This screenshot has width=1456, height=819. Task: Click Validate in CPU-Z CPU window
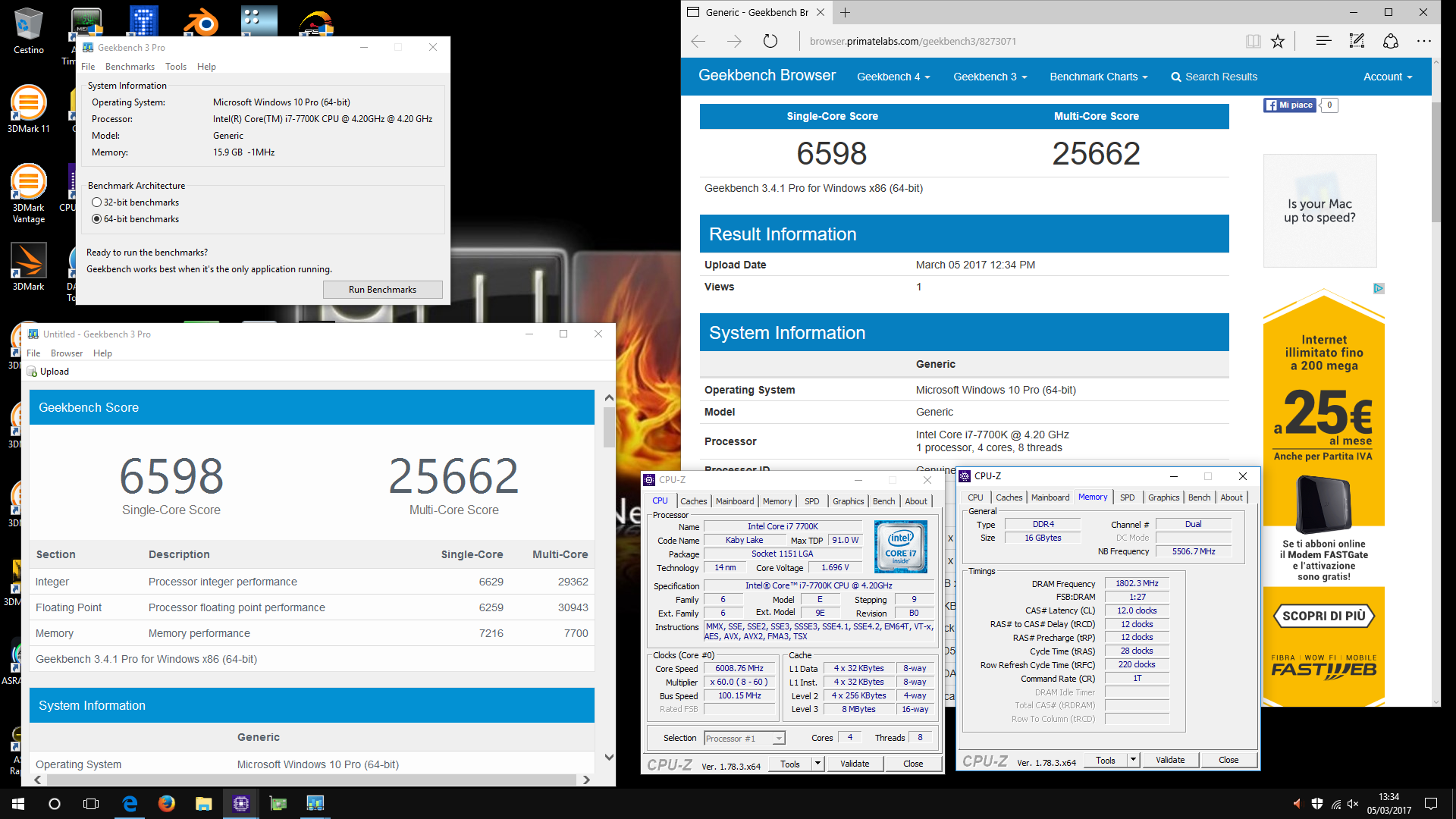pyautogui.click(x=855, y=764)
